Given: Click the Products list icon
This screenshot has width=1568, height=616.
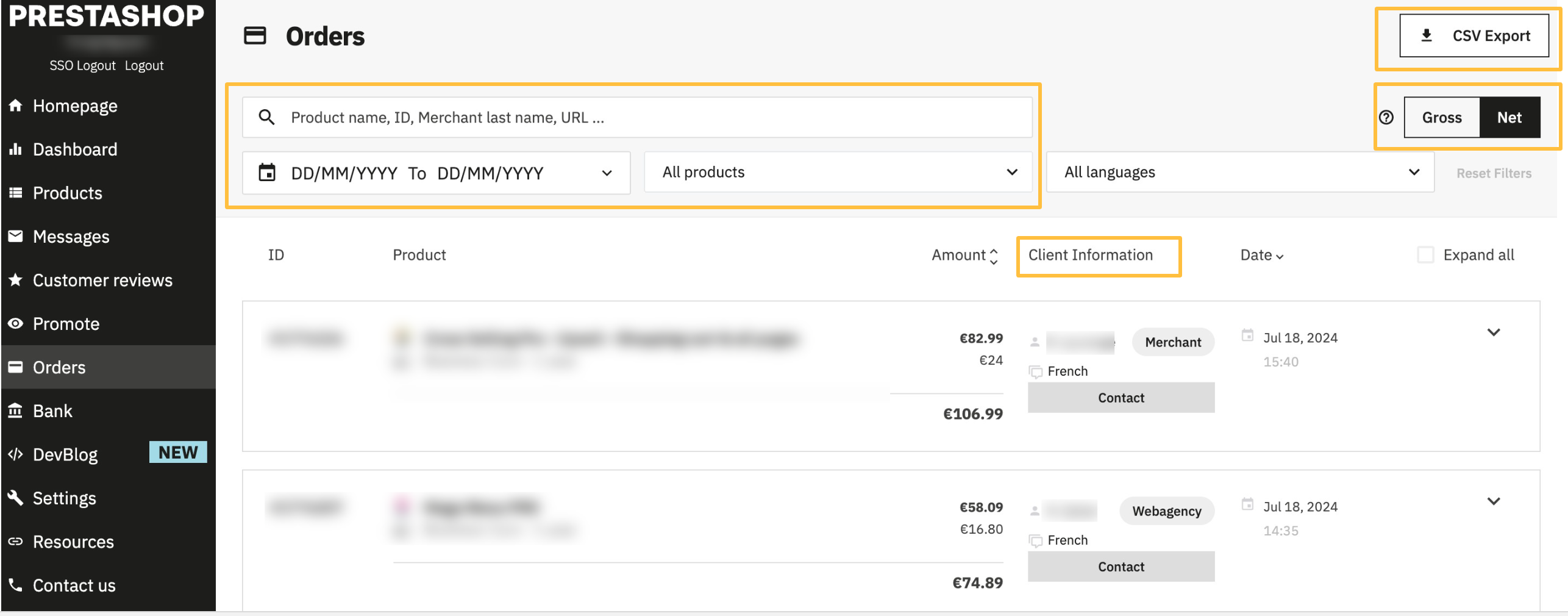Looking at the screenshot, I should pyautogui.click(x=15, y=193).
